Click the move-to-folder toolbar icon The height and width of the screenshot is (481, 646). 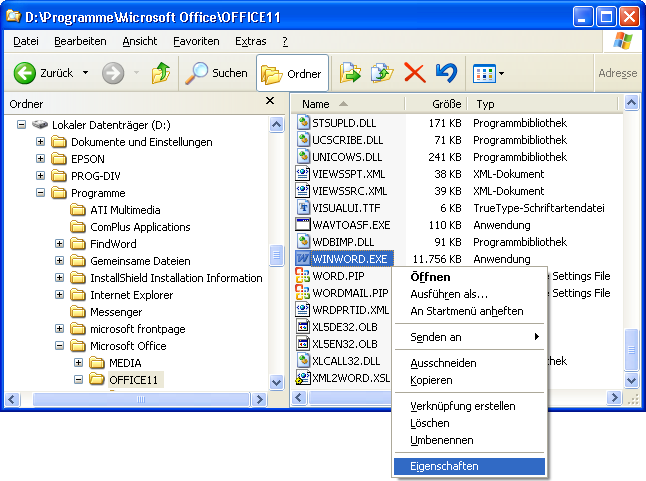coord(350,73)
